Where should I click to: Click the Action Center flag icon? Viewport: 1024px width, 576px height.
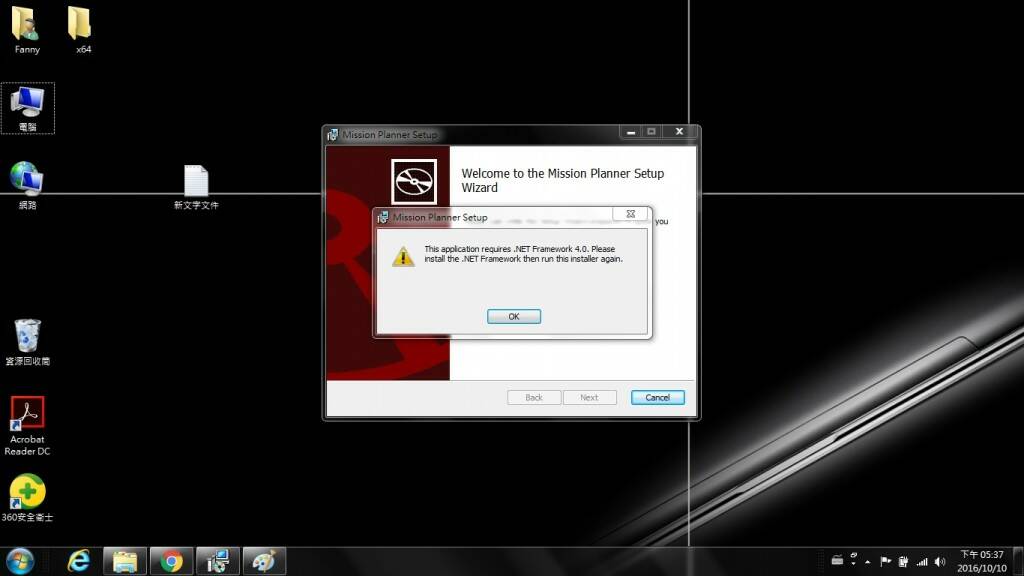886,562
